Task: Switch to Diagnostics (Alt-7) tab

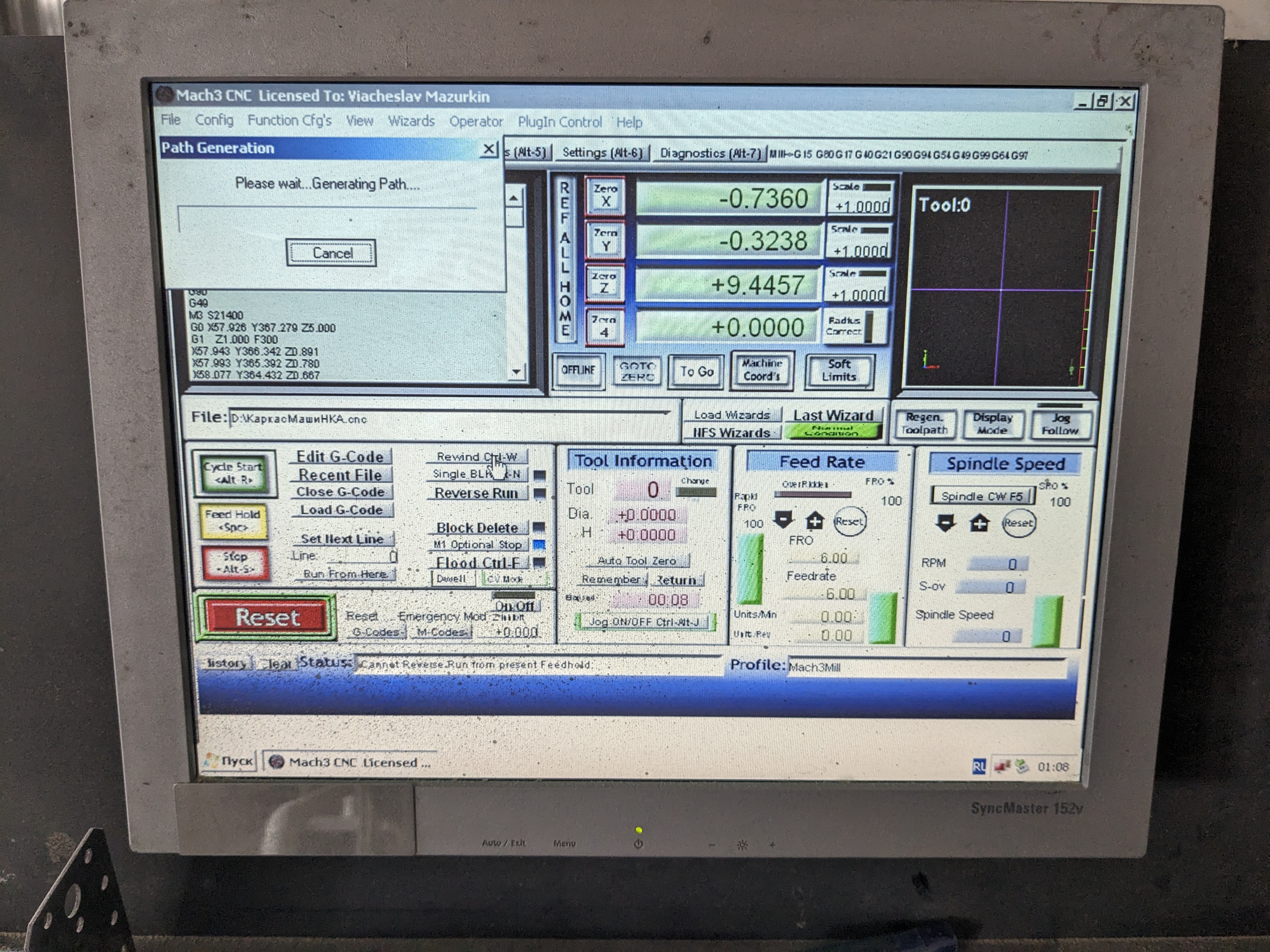Action: (710, 153)
